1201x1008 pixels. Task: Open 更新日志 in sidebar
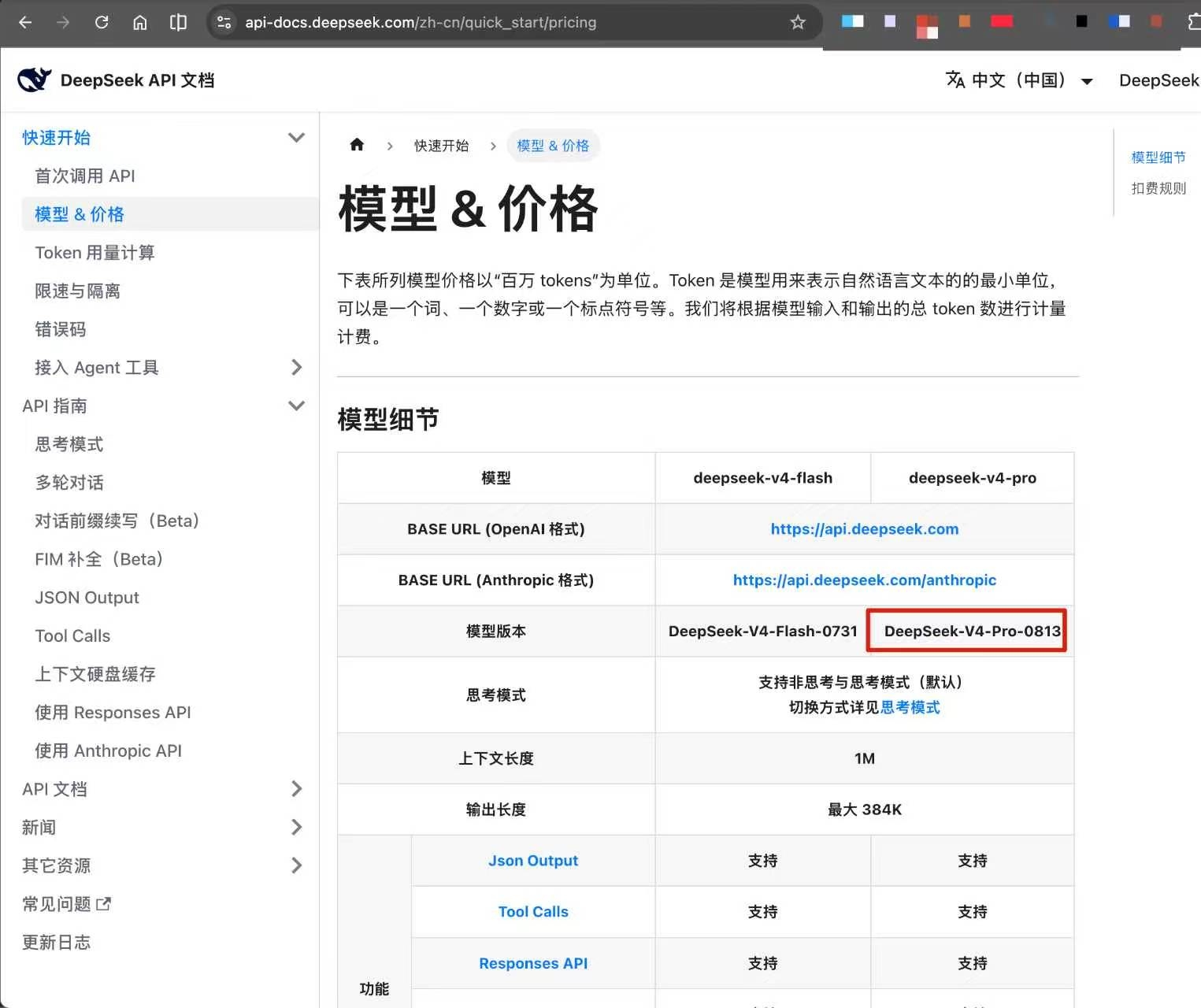point(56,942)
